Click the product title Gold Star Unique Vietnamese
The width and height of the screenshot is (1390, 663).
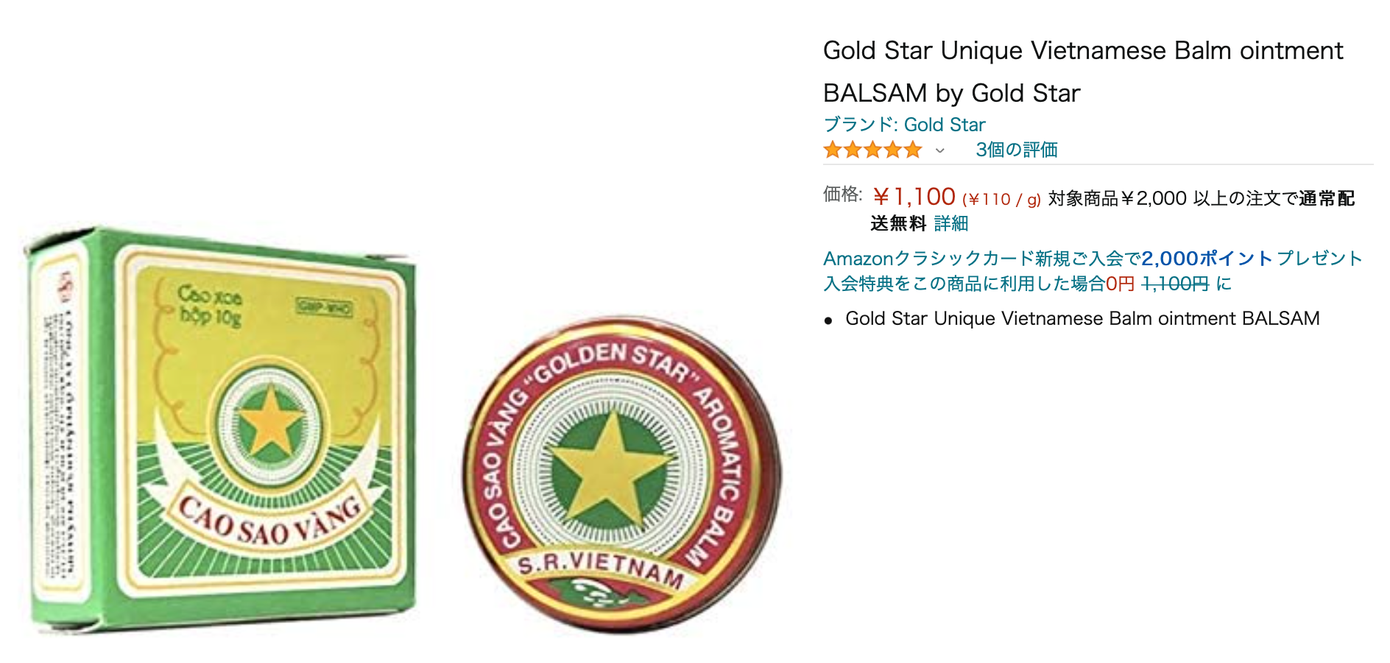coord(1083,71)
